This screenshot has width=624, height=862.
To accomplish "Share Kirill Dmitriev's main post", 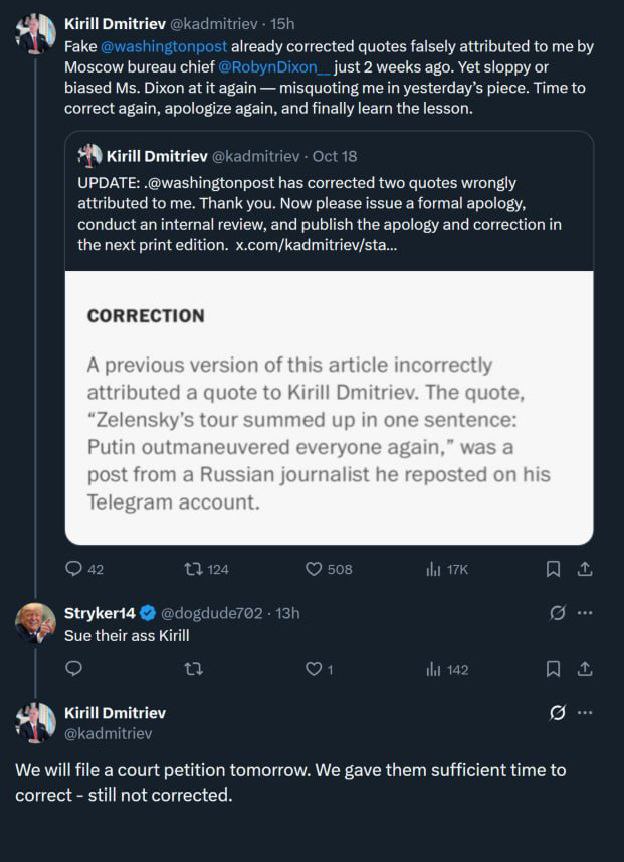I will [586, 569].
